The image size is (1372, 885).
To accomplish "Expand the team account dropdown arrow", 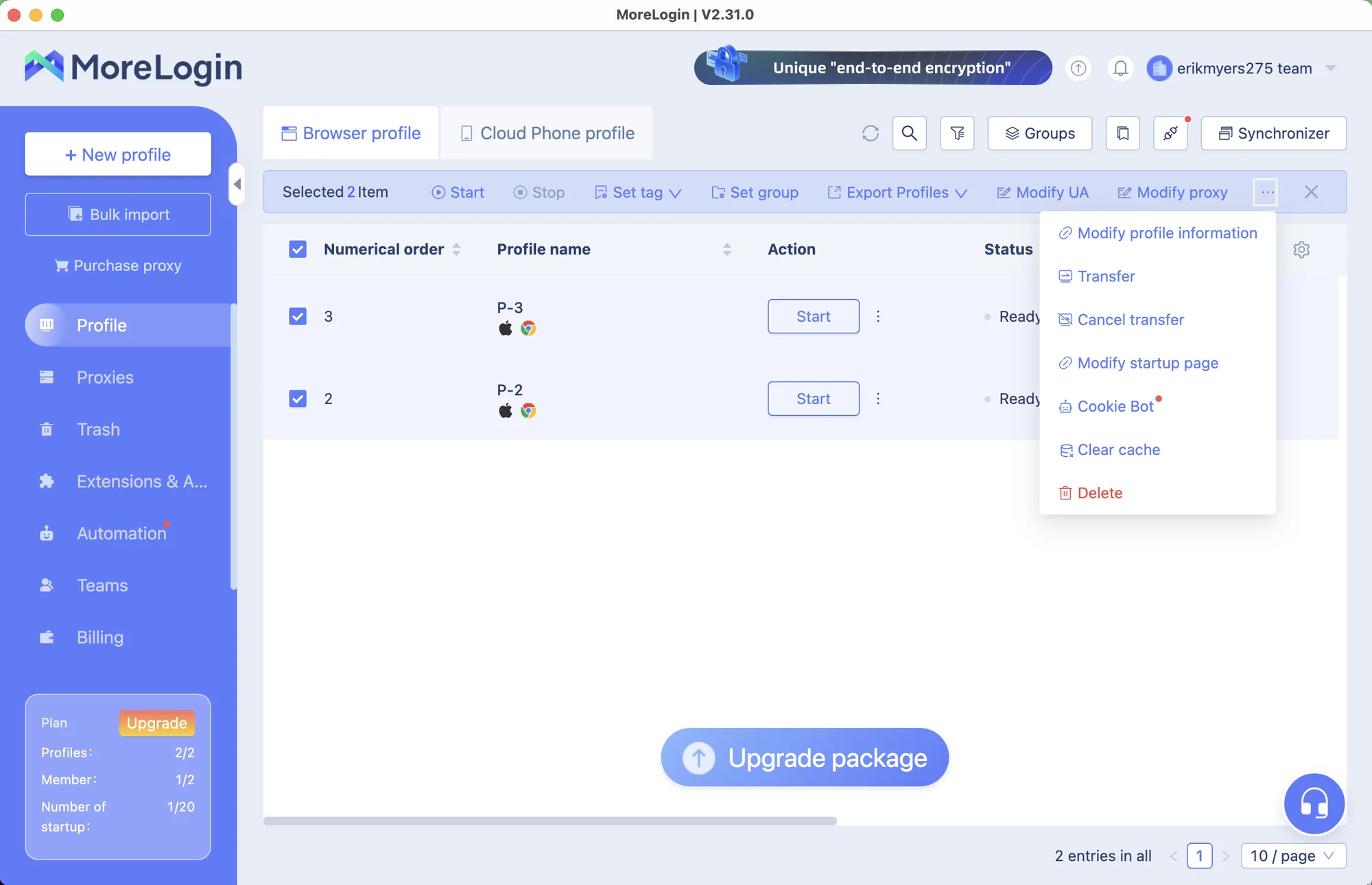I will click(x=1331, y=68).
